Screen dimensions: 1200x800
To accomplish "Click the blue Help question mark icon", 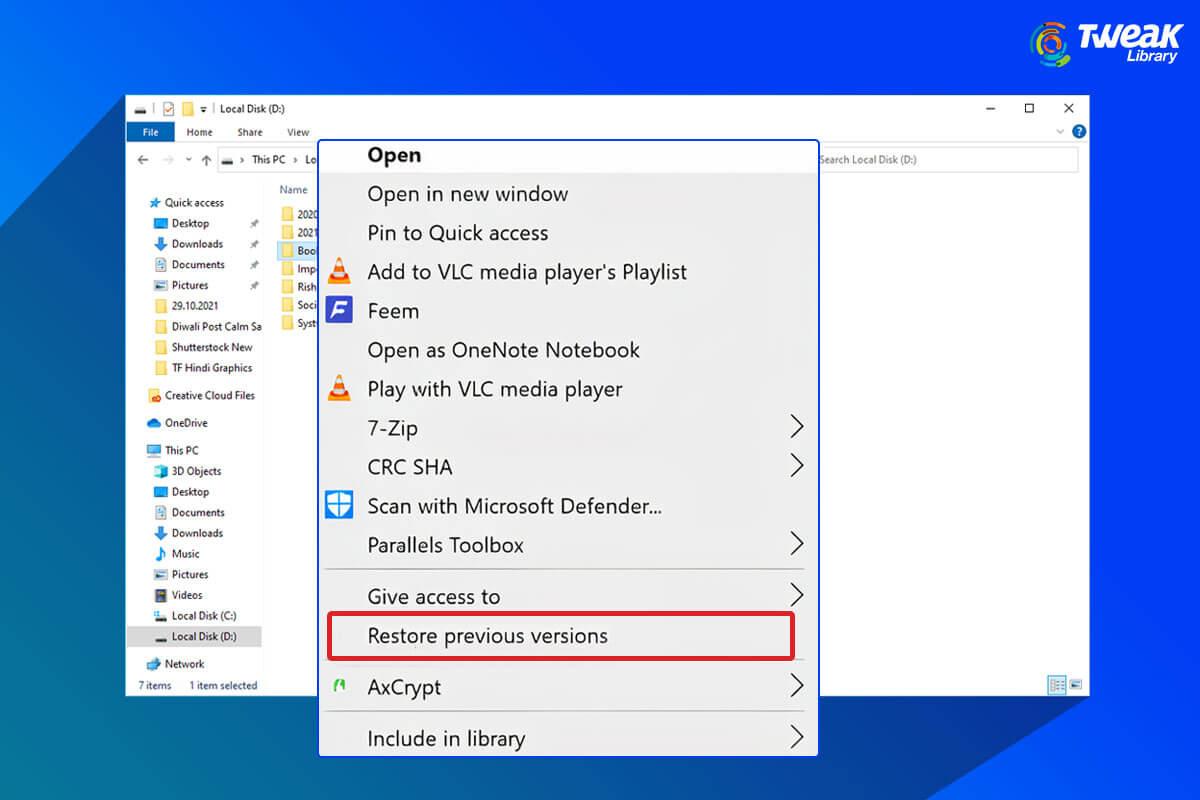I will point(1079,132).
